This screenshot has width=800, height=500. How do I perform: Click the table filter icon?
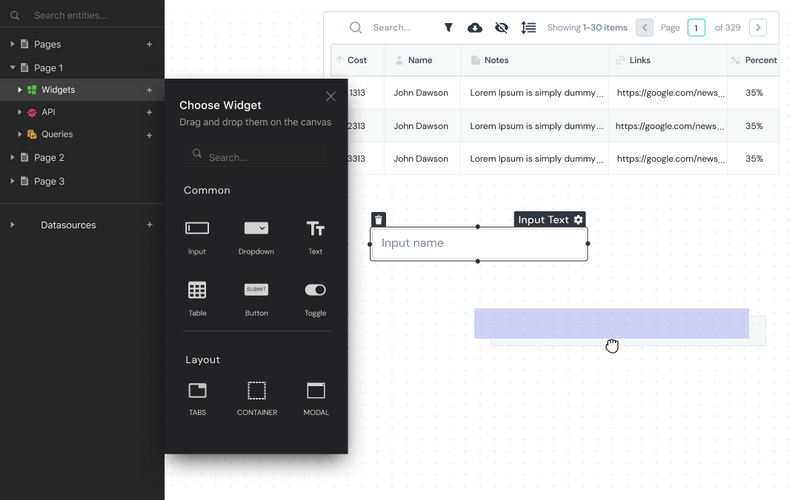448,28
